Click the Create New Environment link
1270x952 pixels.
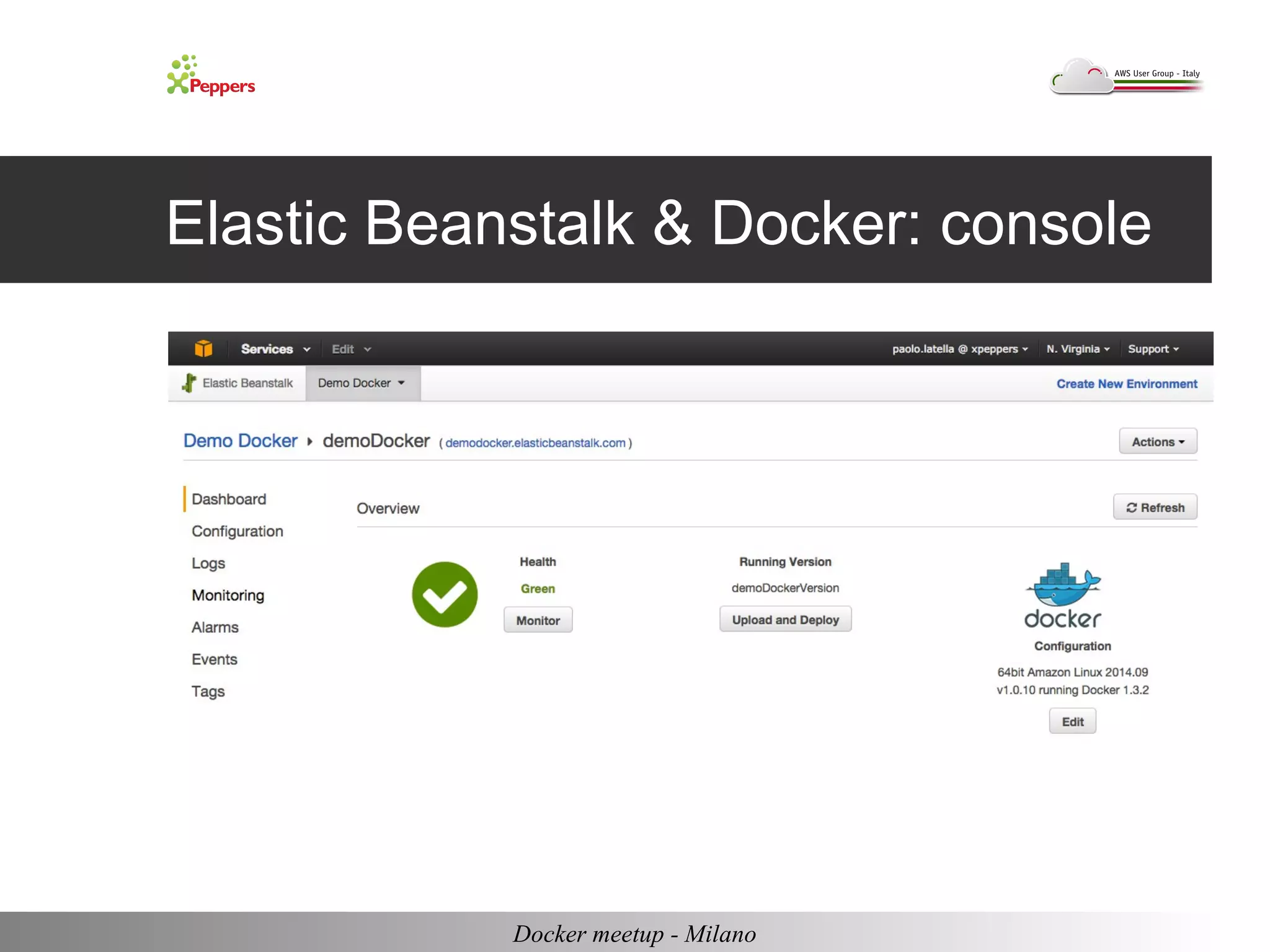tap(1127, 384)
